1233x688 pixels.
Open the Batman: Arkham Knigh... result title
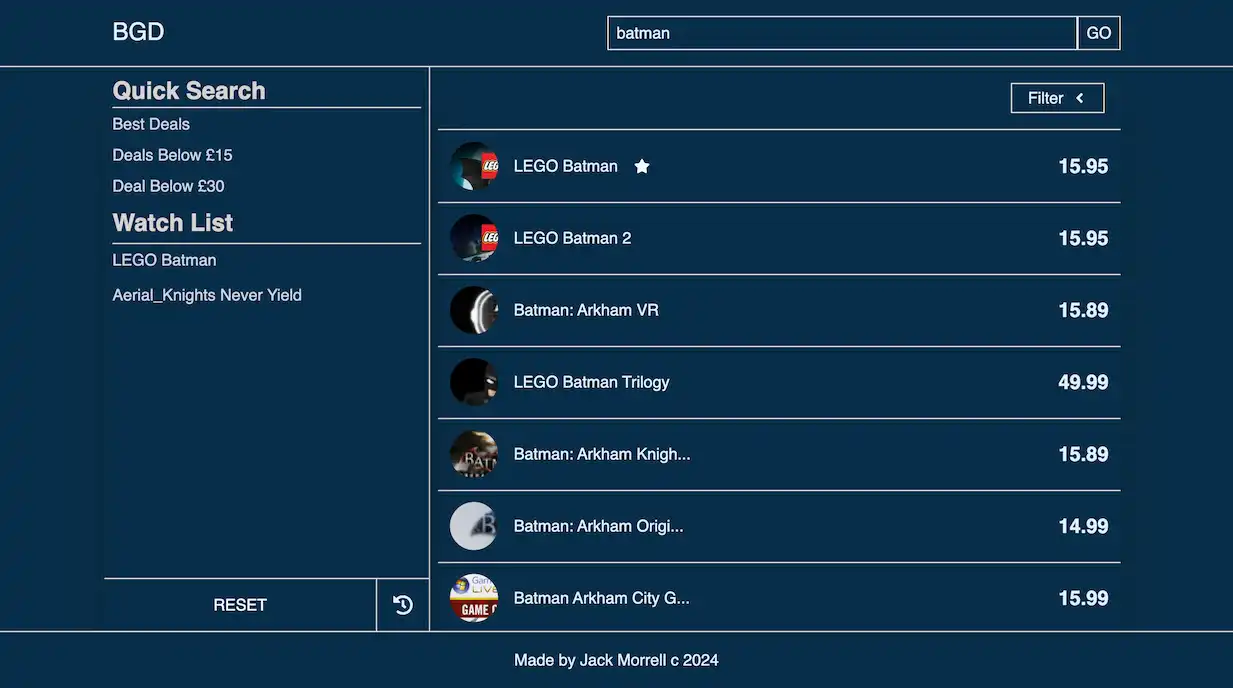point(602,454)
